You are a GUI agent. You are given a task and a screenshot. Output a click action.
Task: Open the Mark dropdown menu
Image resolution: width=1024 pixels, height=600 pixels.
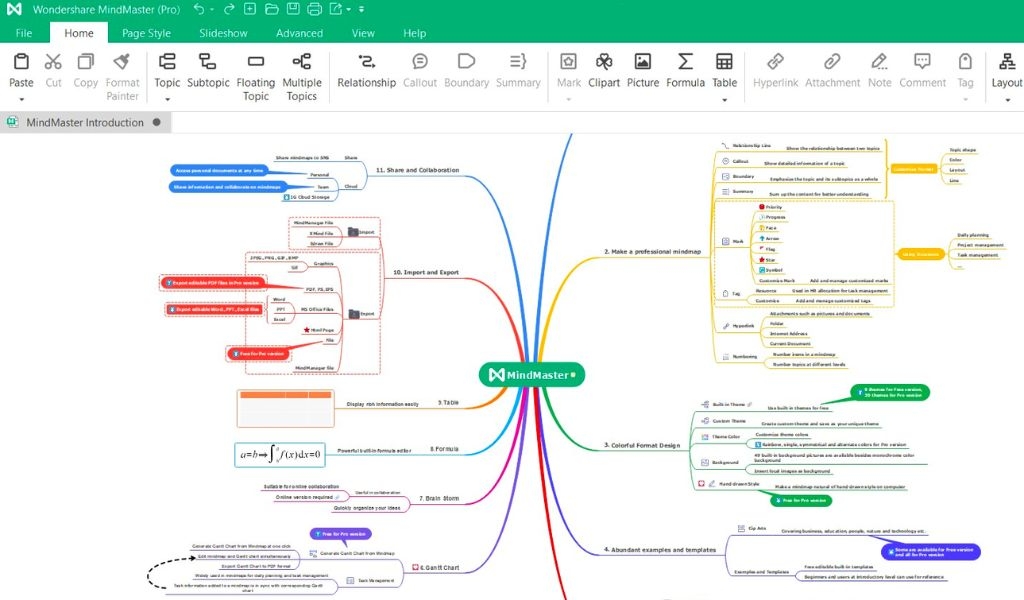pyautogui.click(x=568, y=99)
